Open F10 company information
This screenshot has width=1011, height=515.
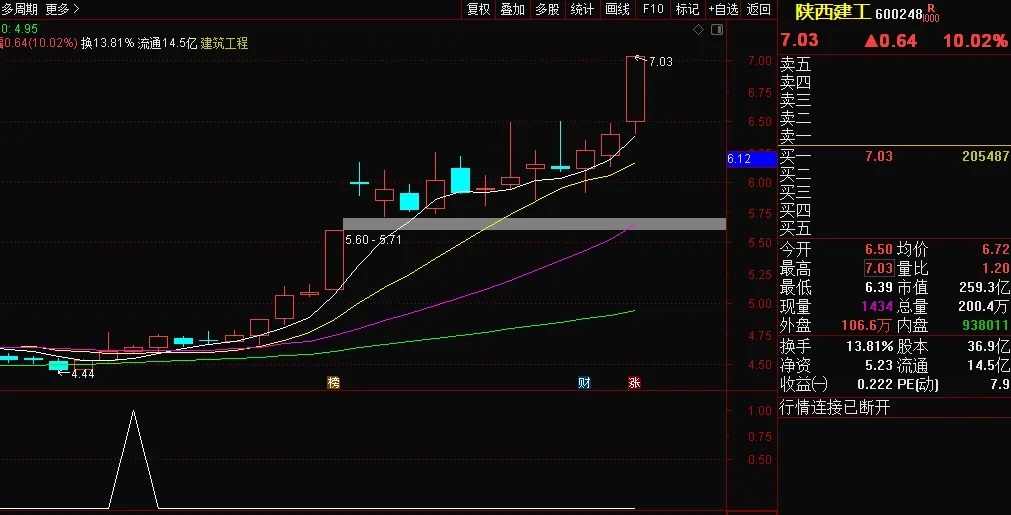[653, 9]
